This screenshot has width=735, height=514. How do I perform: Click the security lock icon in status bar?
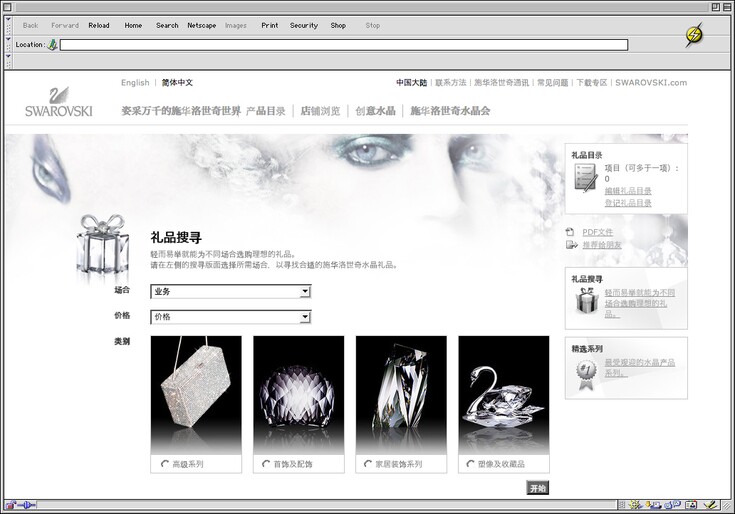pos(10,505)
